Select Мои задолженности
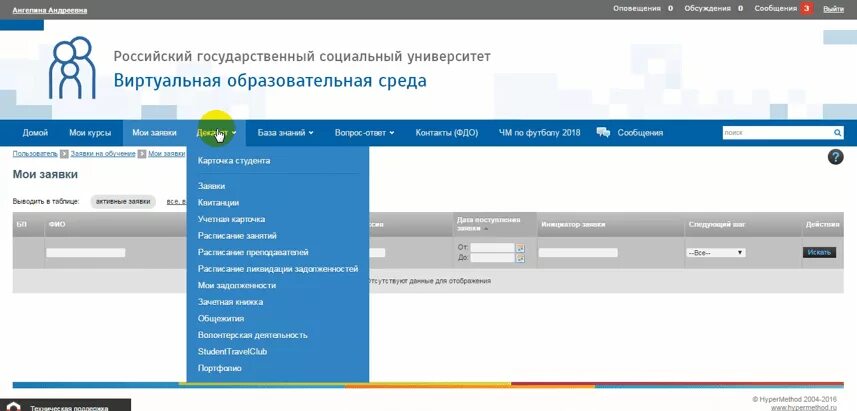 tap(237, 285)
